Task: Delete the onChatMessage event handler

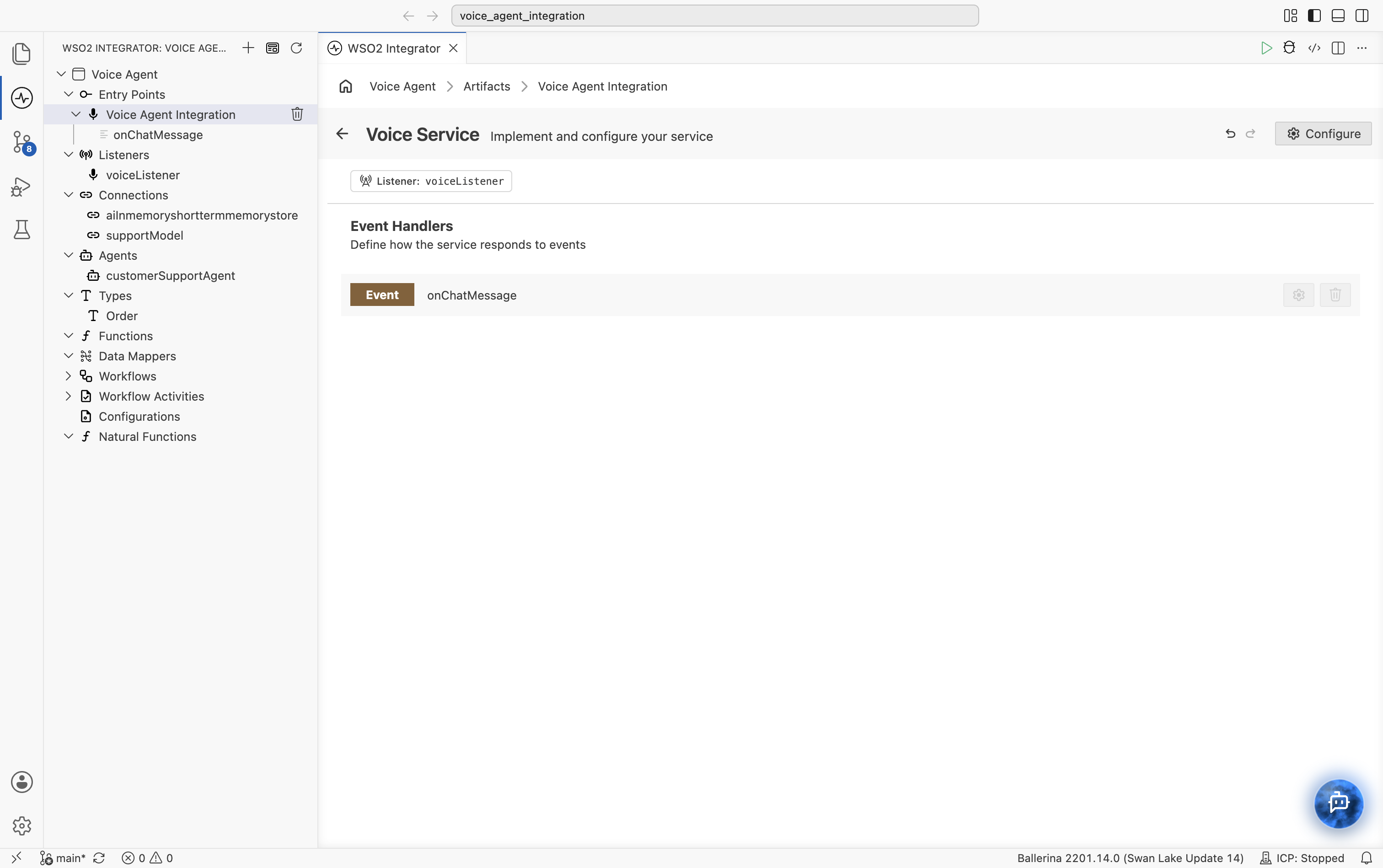Action: 1335,295
